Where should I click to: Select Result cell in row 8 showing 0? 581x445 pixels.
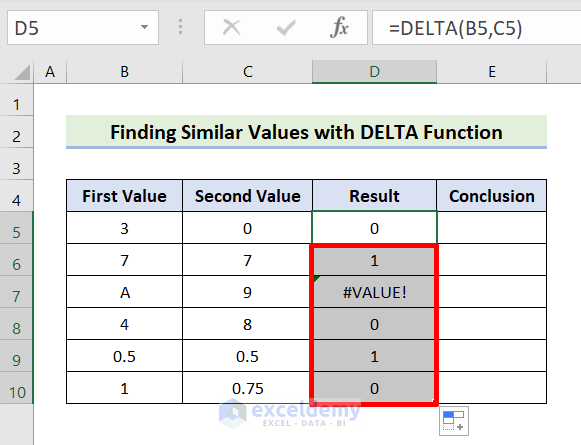374,324
